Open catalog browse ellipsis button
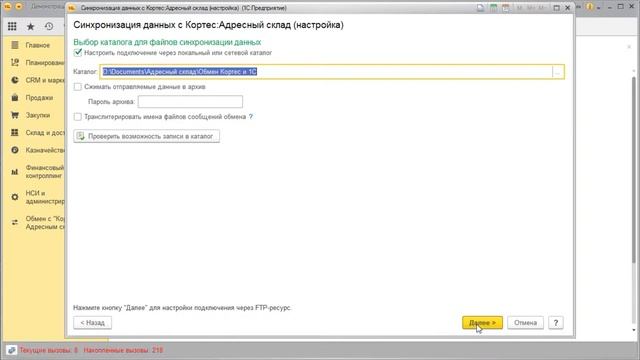This screenshot has height=360, width=640. [x=558, y=72]
